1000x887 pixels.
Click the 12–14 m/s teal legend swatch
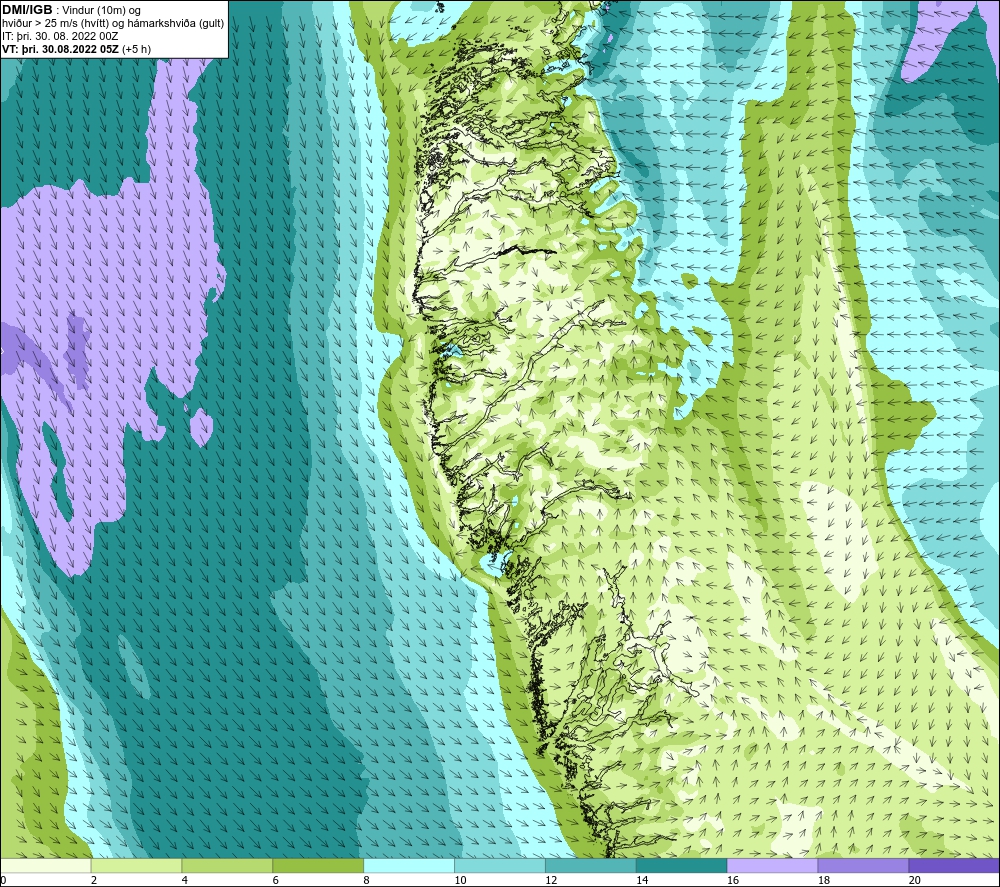591,866
